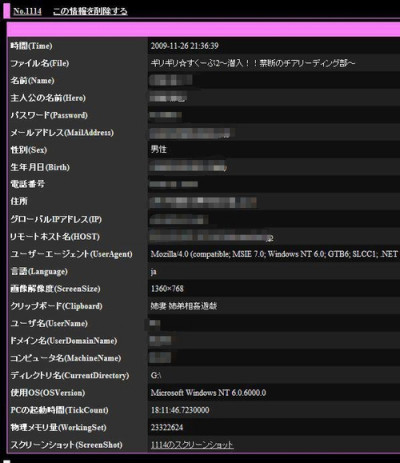Click the TickCount value 18:11:46.7230000
400x463 pixels.
(x=180, y=410)
